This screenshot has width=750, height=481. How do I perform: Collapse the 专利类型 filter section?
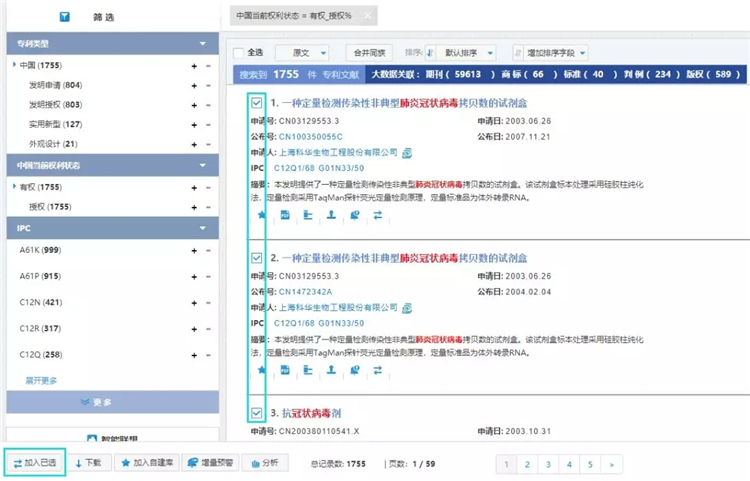(x=204, y=44)
